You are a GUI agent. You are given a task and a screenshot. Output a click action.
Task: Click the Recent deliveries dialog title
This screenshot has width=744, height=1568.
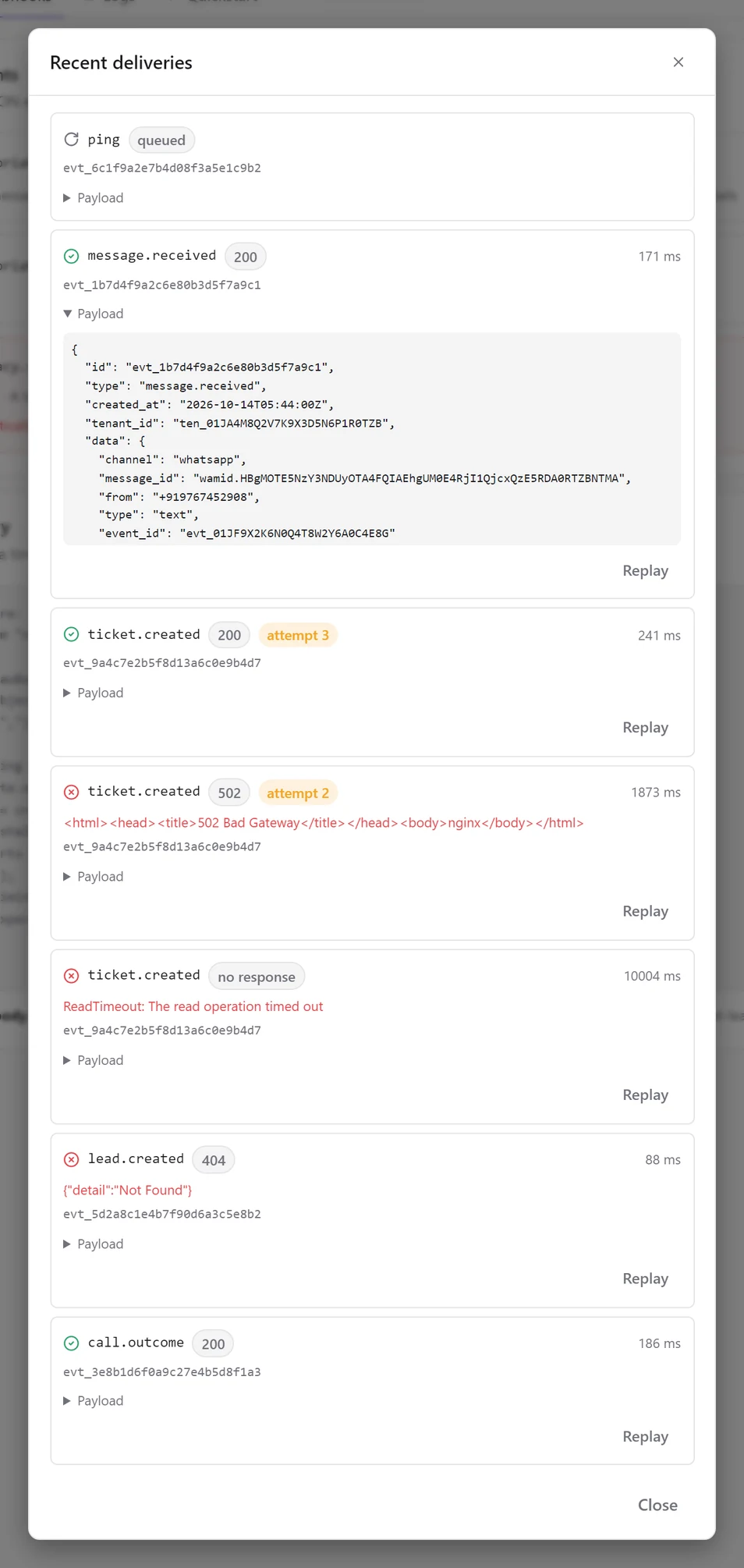pos(121,62)
